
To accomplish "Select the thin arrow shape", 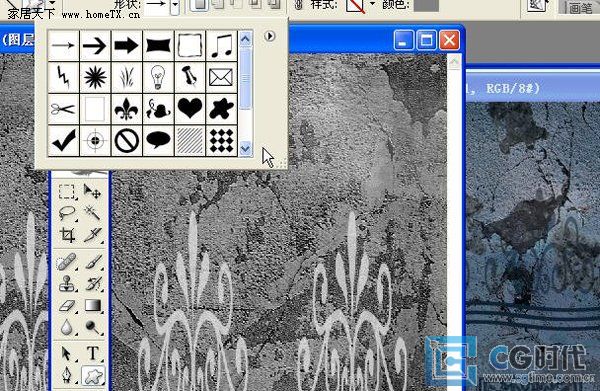I will [x=64, y=46].
